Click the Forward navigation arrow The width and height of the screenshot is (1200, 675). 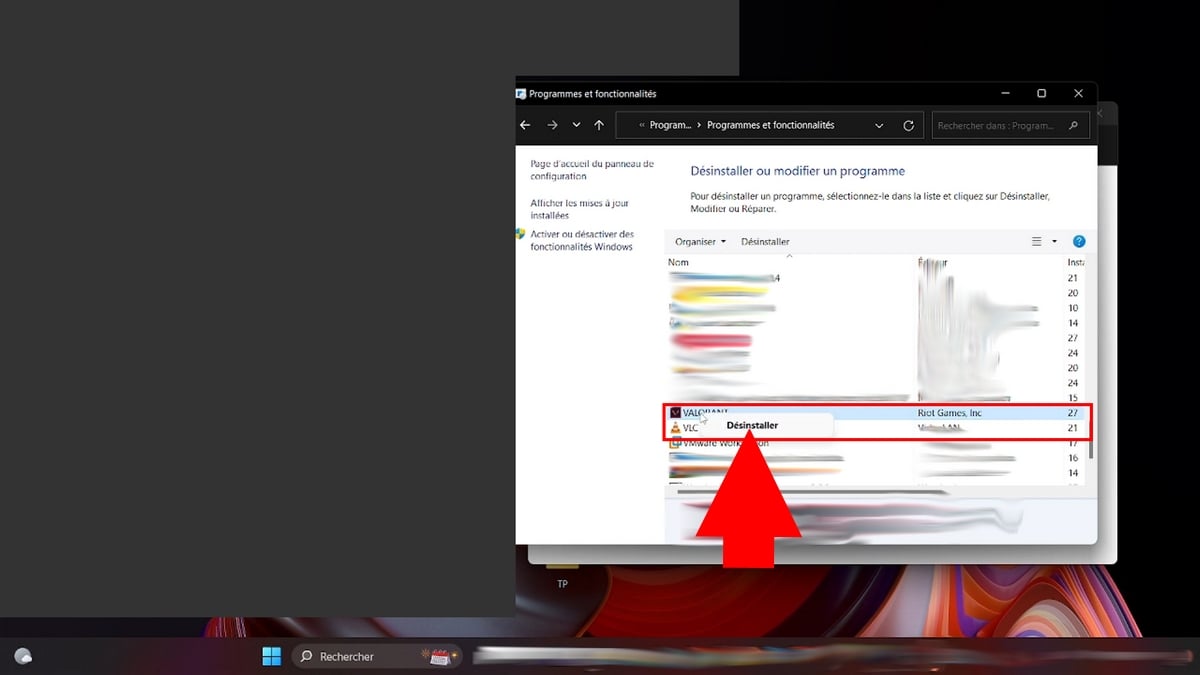pos(552,126)
